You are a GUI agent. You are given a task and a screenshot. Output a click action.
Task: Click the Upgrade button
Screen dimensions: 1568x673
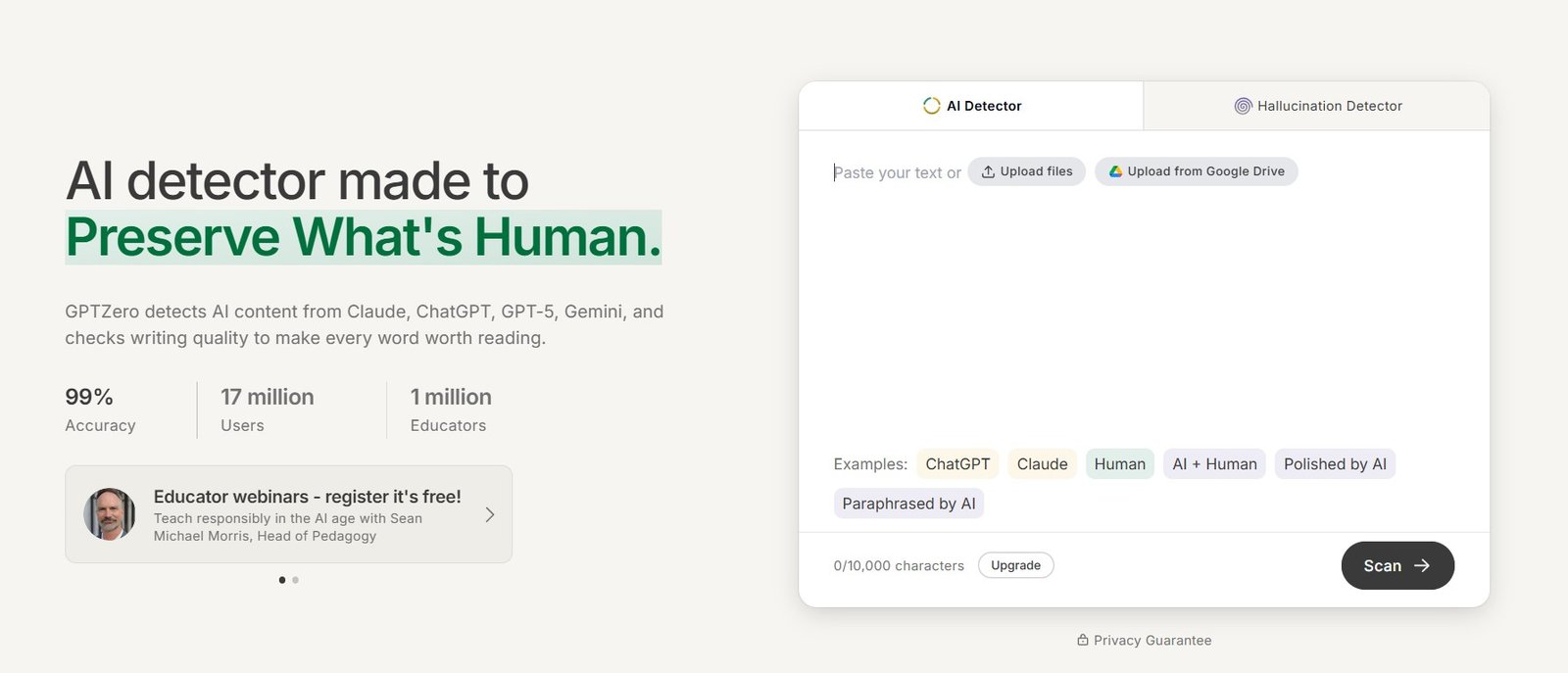(x=1015, y=565)
